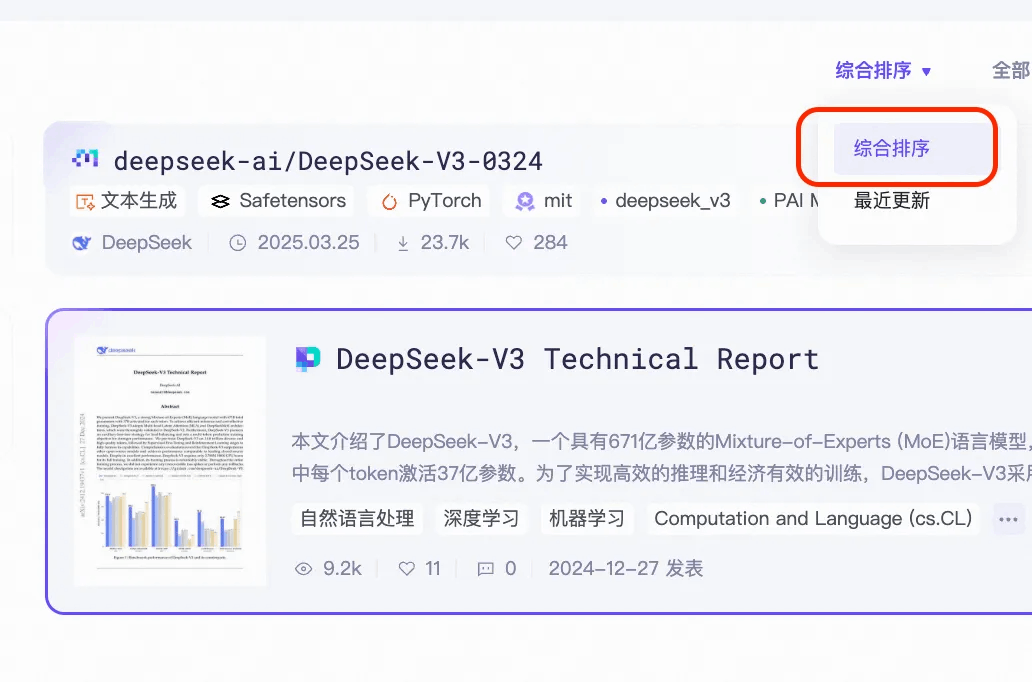1032x682 pixels.
Task: Like the model via heart icon 284
Action: (513, 243)
